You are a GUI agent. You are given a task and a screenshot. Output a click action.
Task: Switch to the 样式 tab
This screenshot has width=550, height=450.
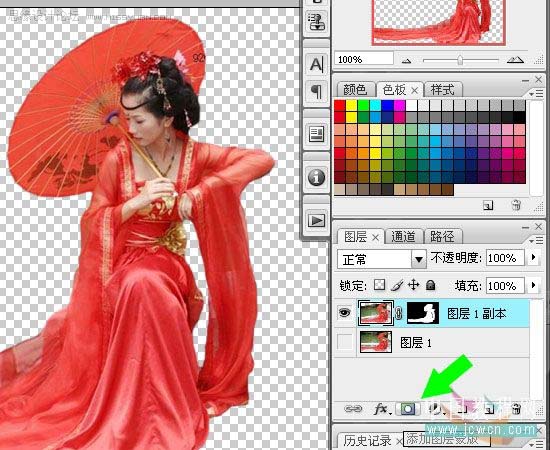pyautogui.click(x=443, y=90)
